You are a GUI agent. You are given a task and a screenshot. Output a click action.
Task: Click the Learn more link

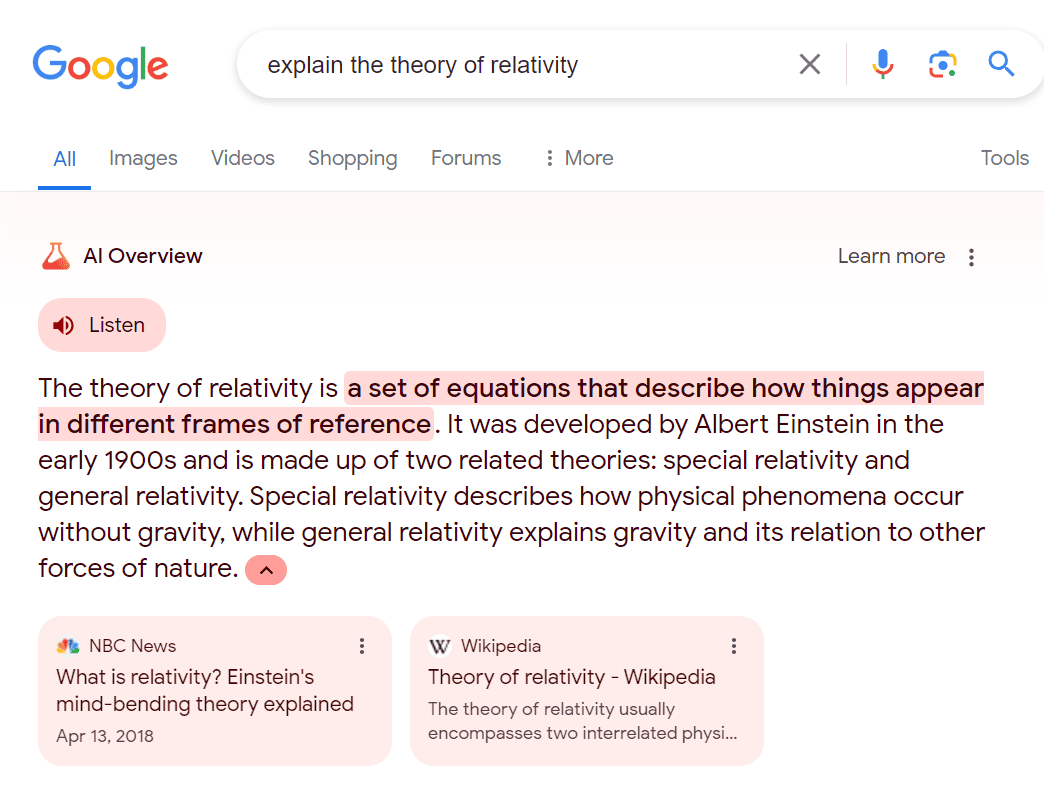click(x=891, y=256)
